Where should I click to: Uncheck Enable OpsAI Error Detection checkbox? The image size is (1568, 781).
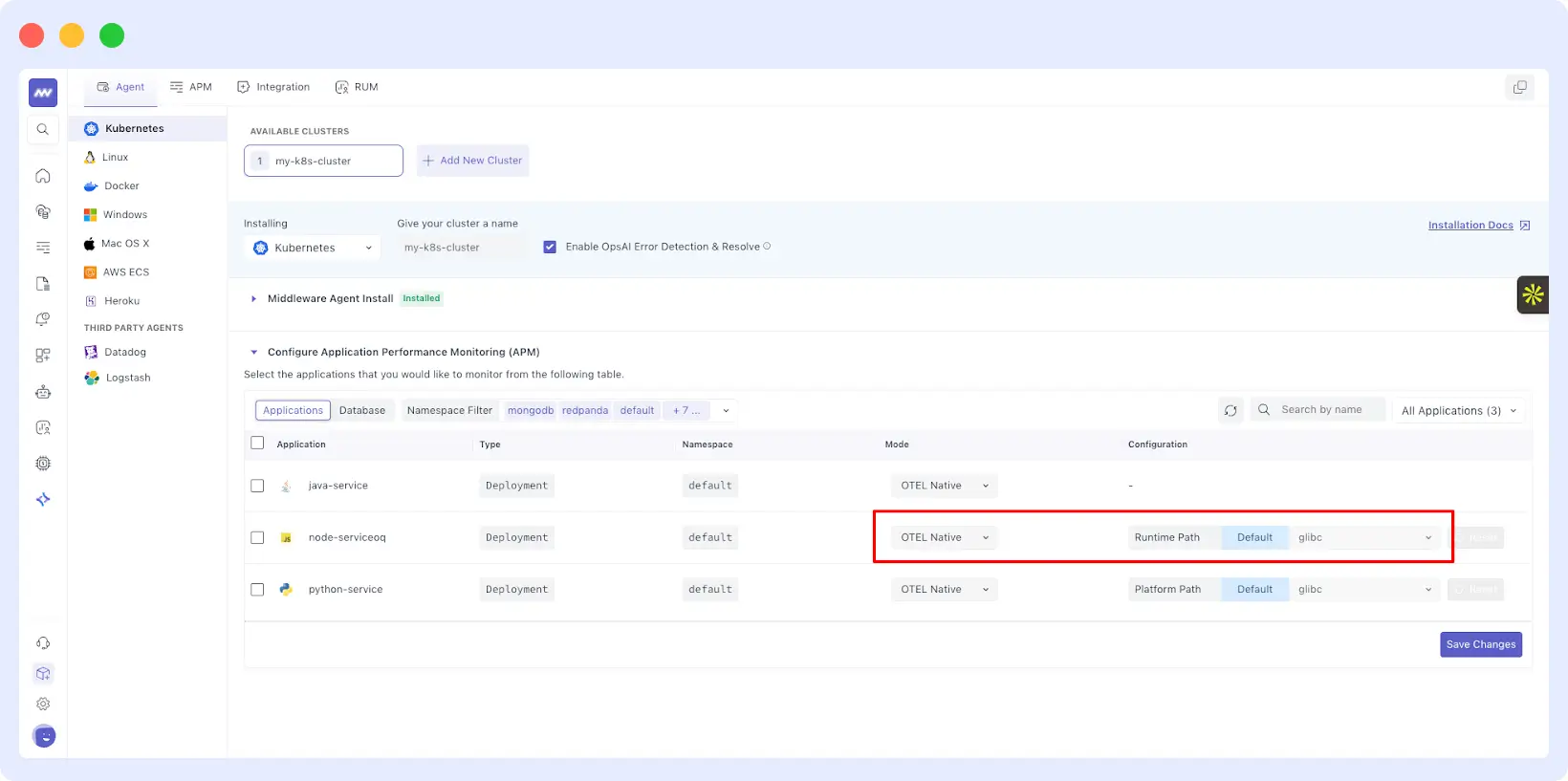pos(550,247)
